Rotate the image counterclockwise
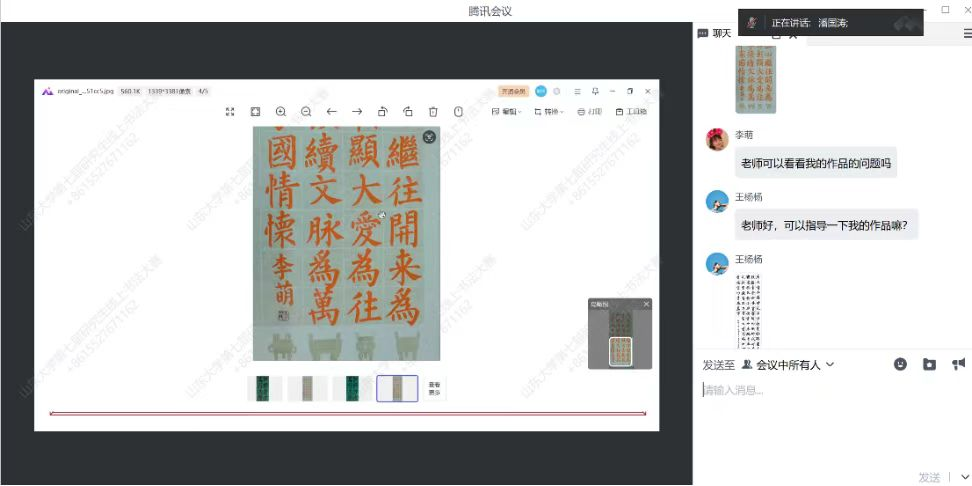Screen dimensions: 972x486 click(382, 112)
